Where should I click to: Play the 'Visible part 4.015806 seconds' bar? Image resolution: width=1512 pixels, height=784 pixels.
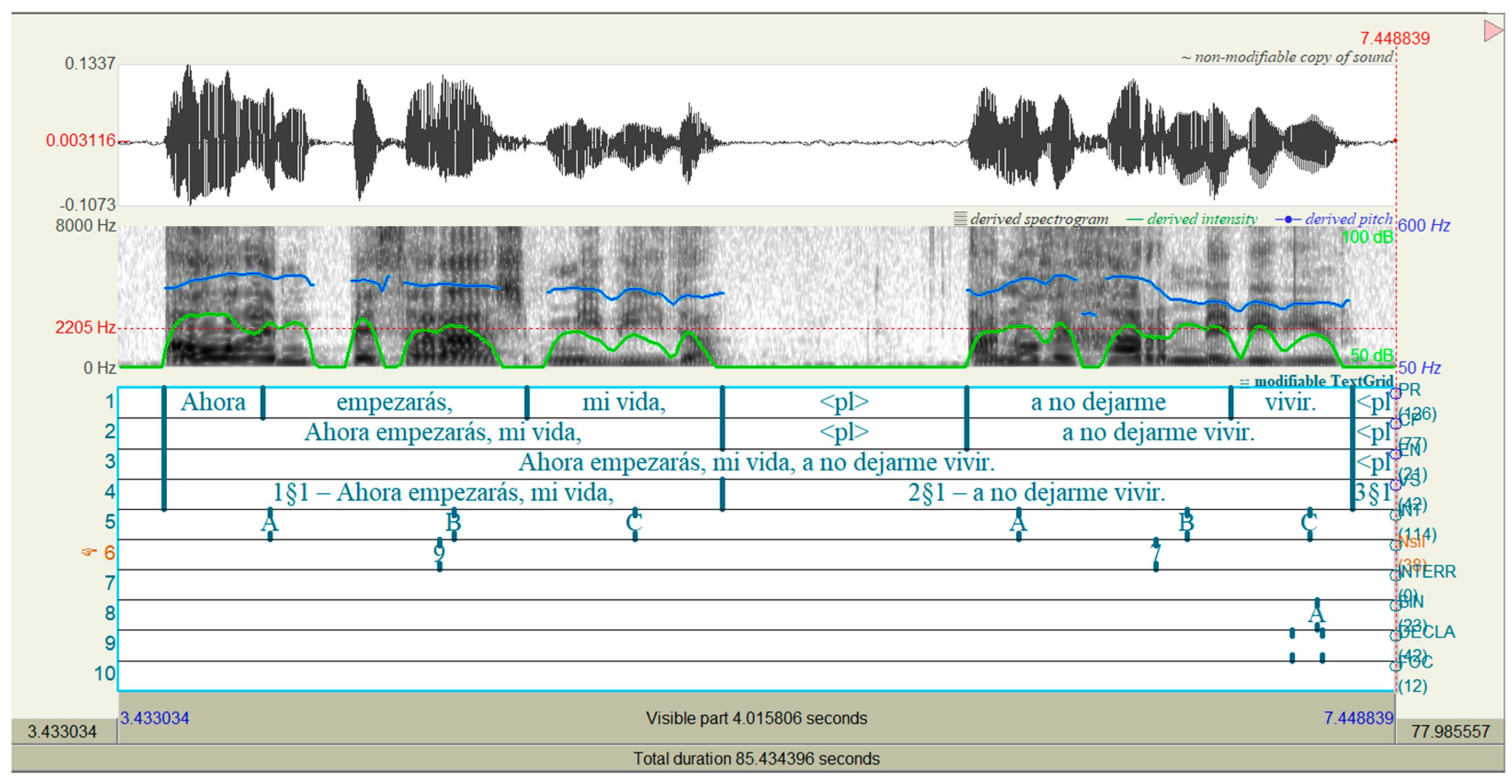756,718
